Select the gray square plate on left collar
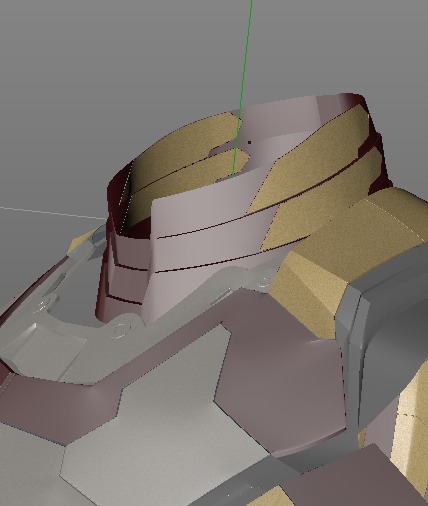This screenshot has width=428, height=506. click(43, 347)
